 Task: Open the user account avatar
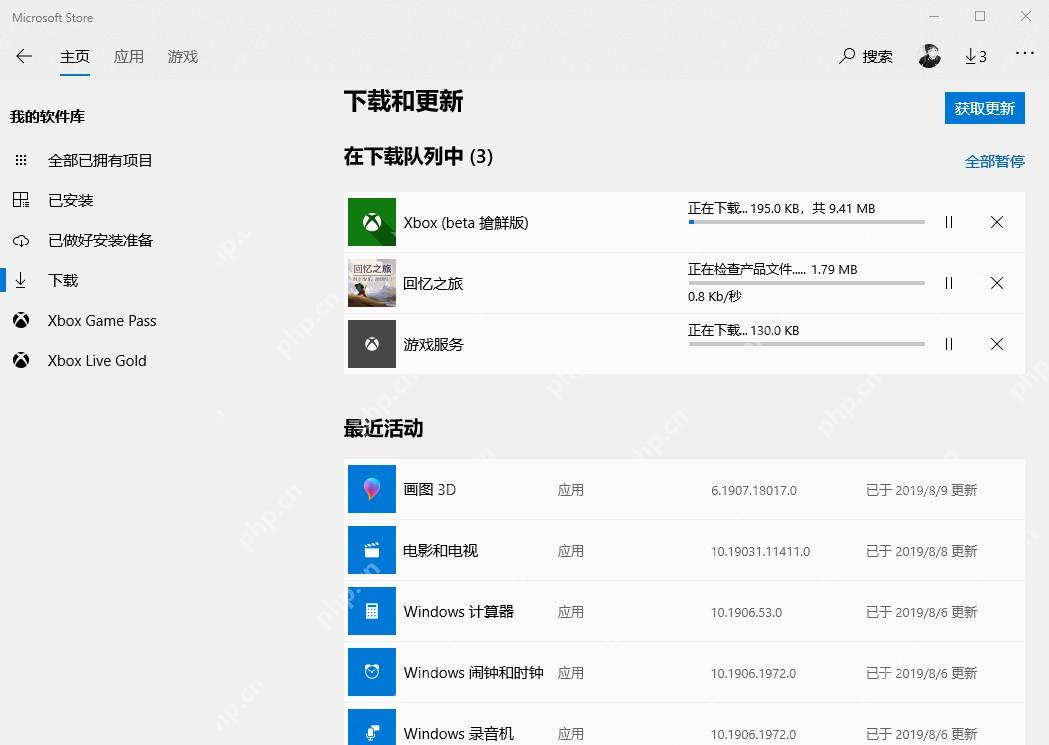(x=929, y=56)
